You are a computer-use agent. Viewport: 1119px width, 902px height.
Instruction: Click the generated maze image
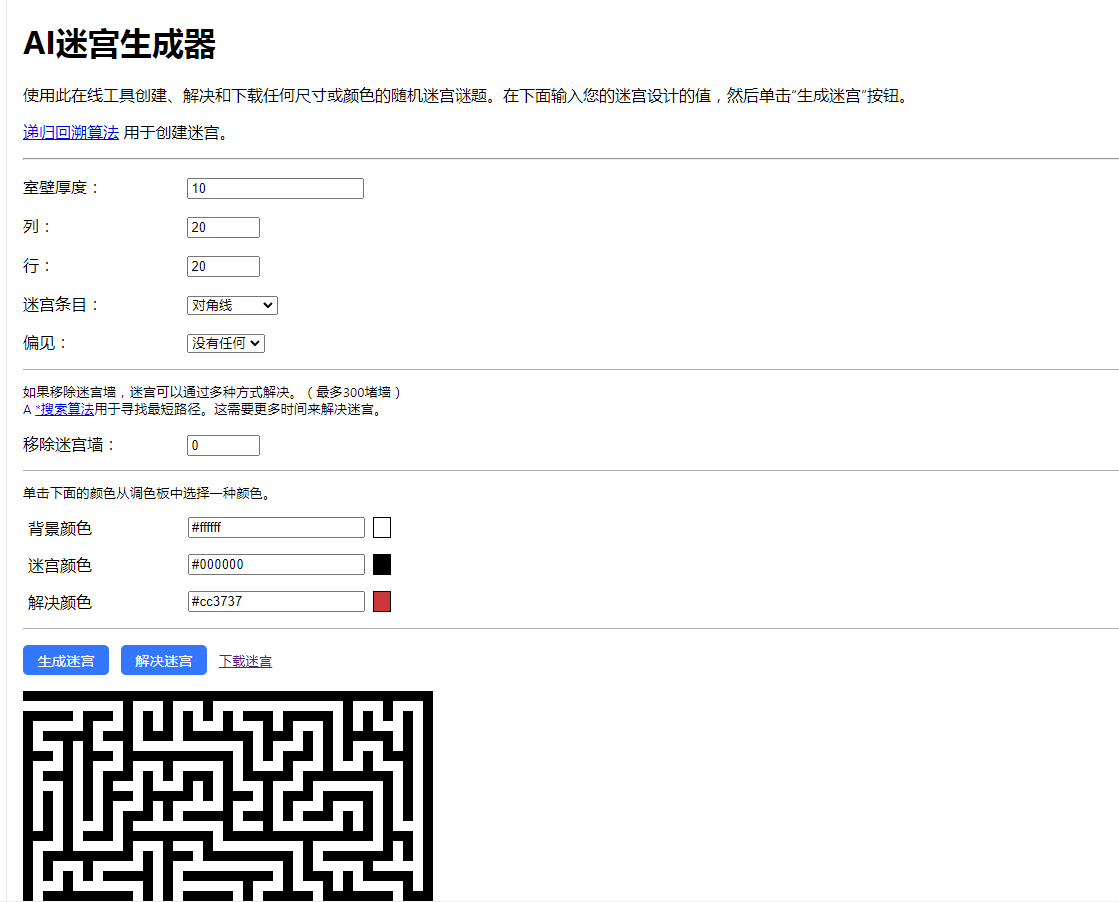tap(228, 795)
